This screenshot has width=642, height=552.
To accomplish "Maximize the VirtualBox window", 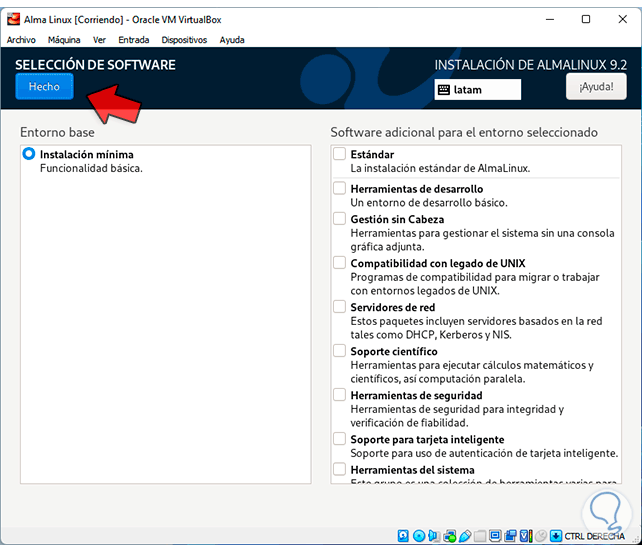I will (586, 19).
